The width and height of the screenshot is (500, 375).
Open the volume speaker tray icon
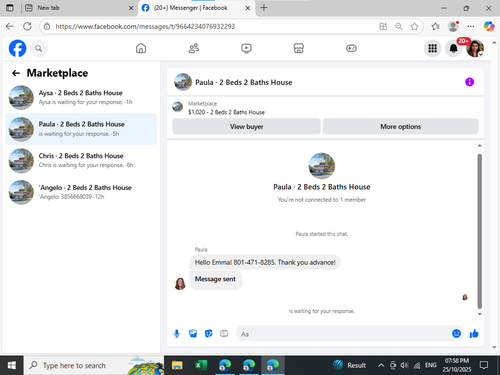click(404, 366)
